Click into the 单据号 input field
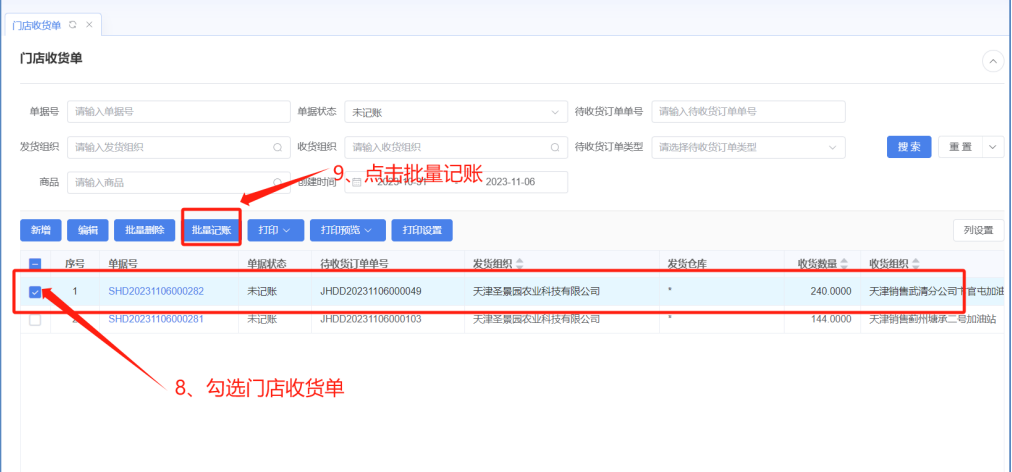 [x=177, y=112]
